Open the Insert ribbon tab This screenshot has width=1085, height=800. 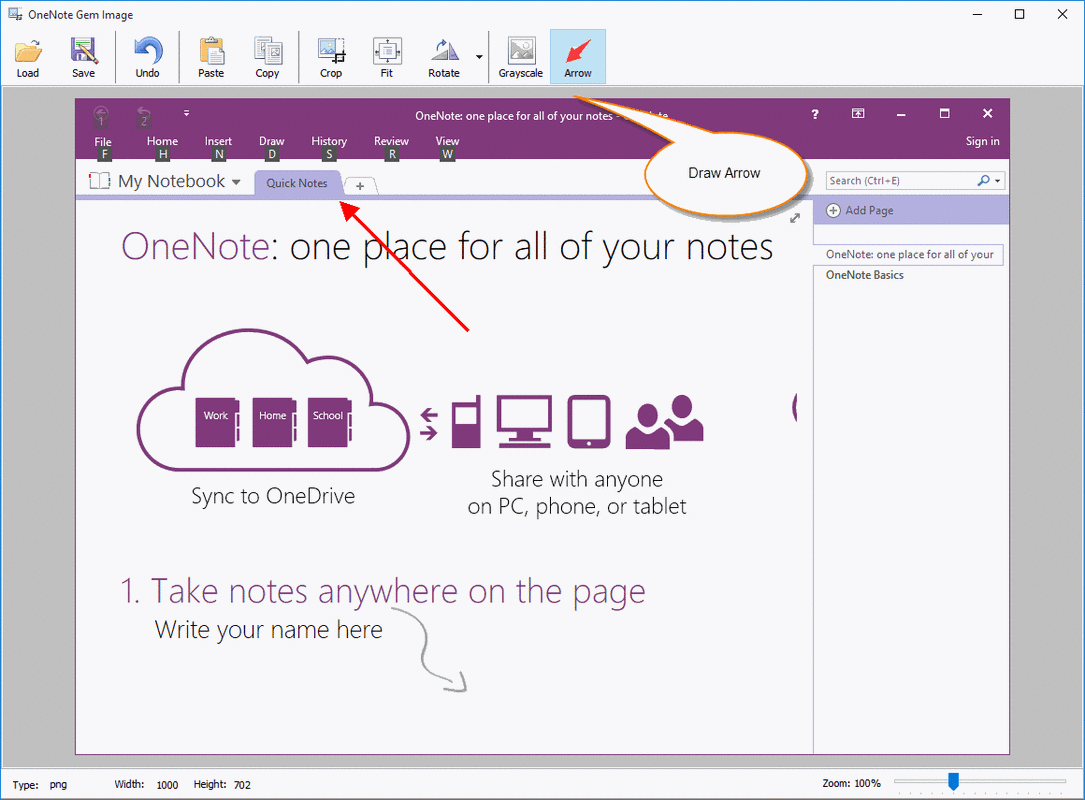[218, 142]
